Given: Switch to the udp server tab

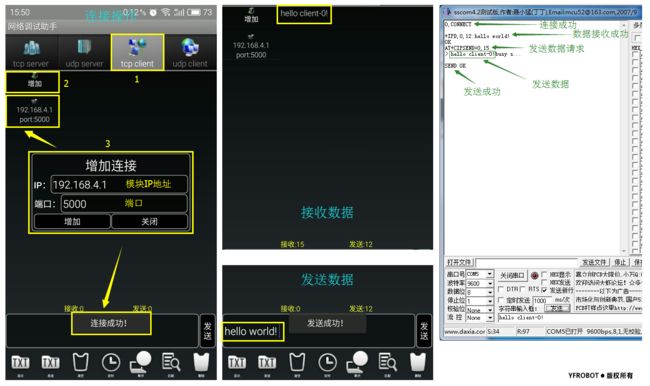Looking at the screenshot, I should (84, 52).
